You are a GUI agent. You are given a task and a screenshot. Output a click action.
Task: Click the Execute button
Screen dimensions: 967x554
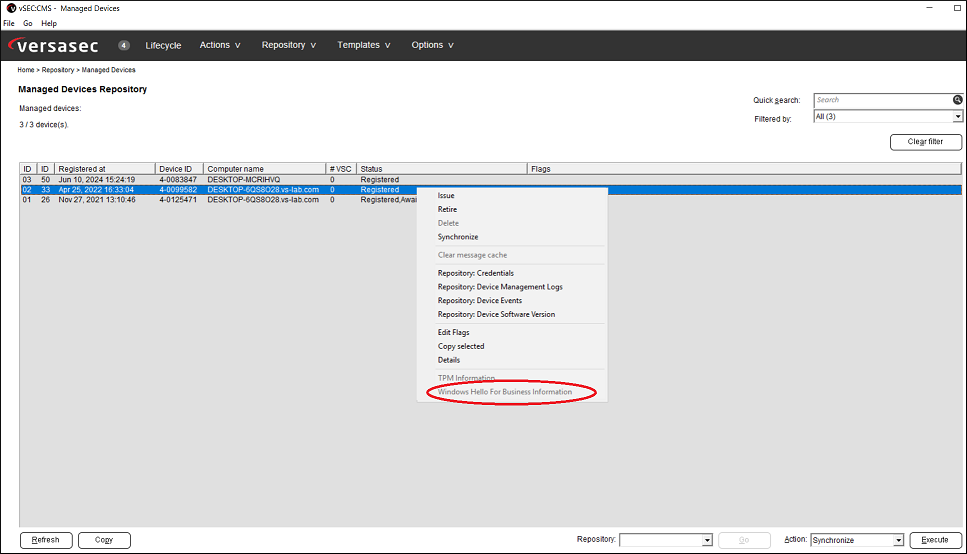tap(936, 540)
